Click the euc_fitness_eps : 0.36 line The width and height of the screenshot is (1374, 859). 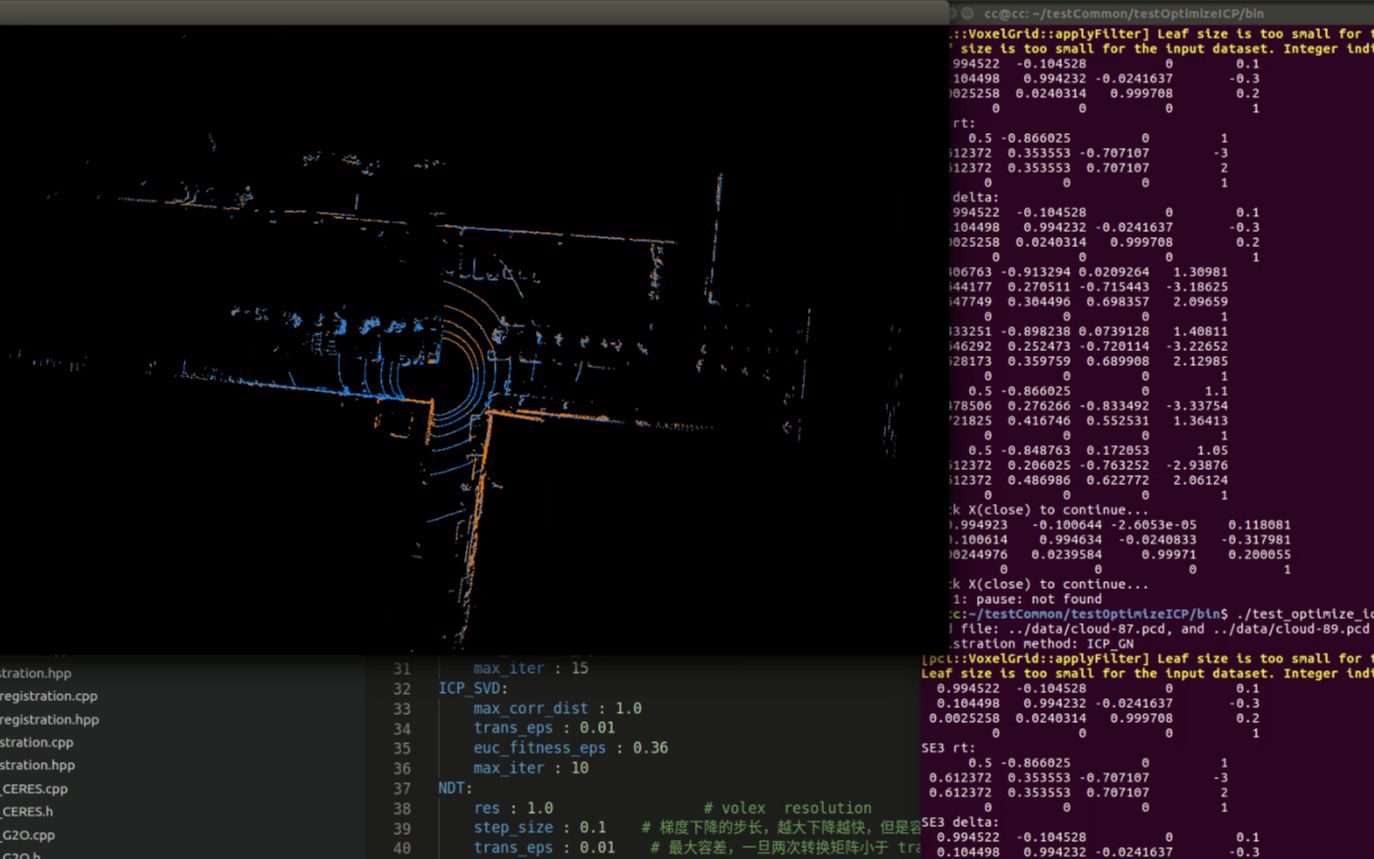tap(571, 748)
